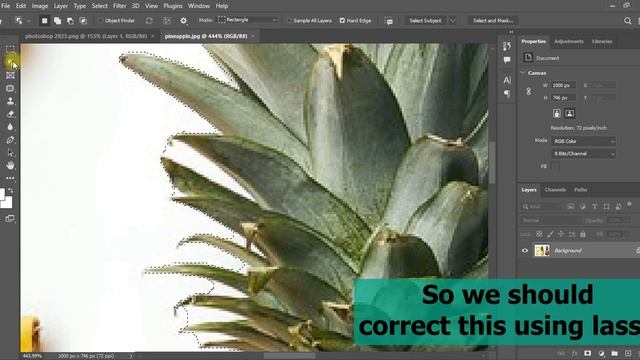
Task: Open the File menu
Action: [x=6, y=6]
